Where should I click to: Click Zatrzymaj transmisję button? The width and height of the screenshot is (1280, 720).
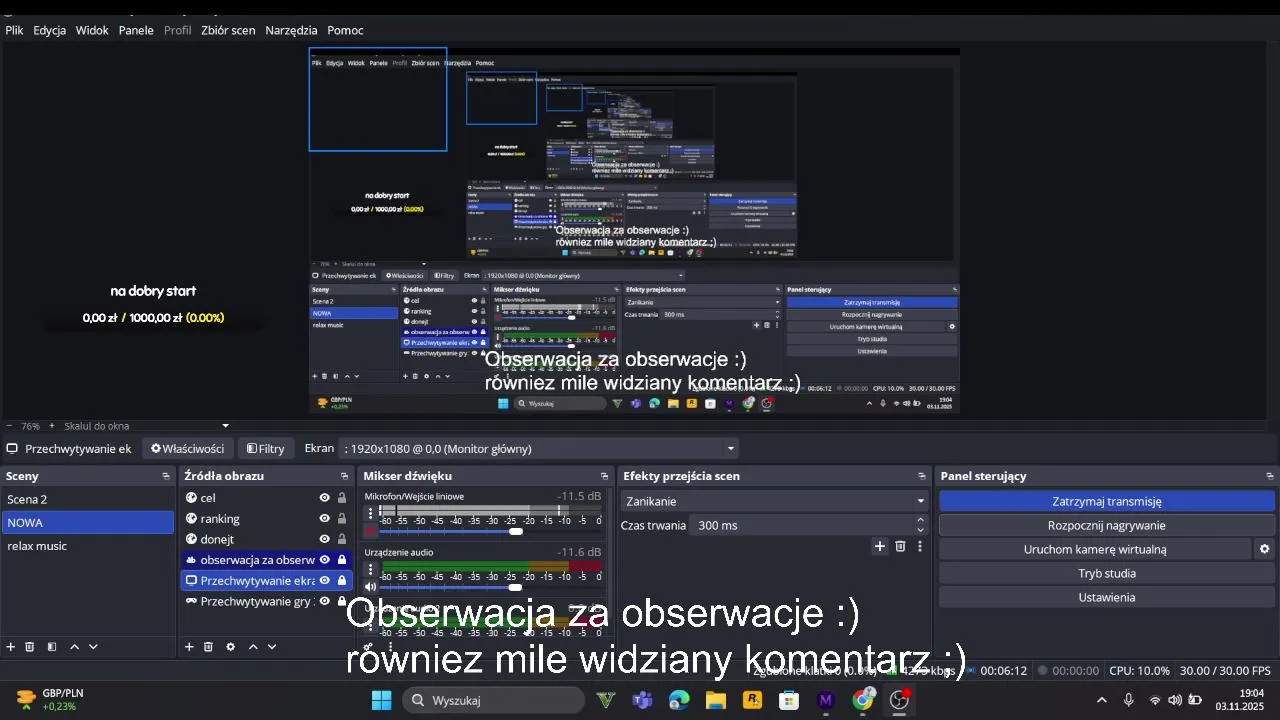(1107, 501)
